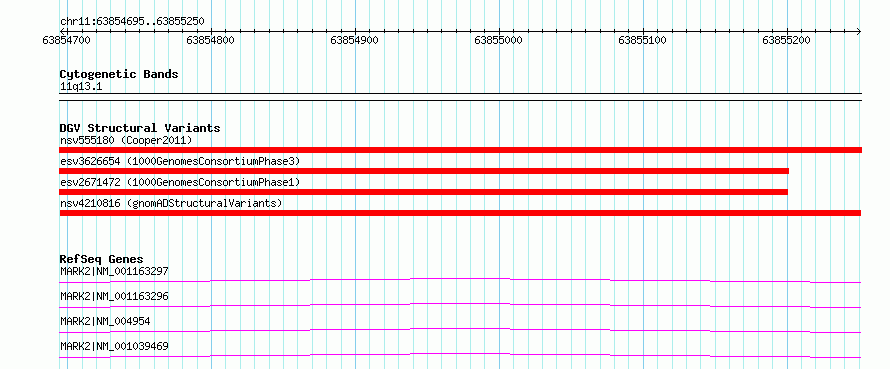Click the right scroll arrow on the ruler
Image resolution: width=890 pixels, height=369 pixels.
[859, 31]
